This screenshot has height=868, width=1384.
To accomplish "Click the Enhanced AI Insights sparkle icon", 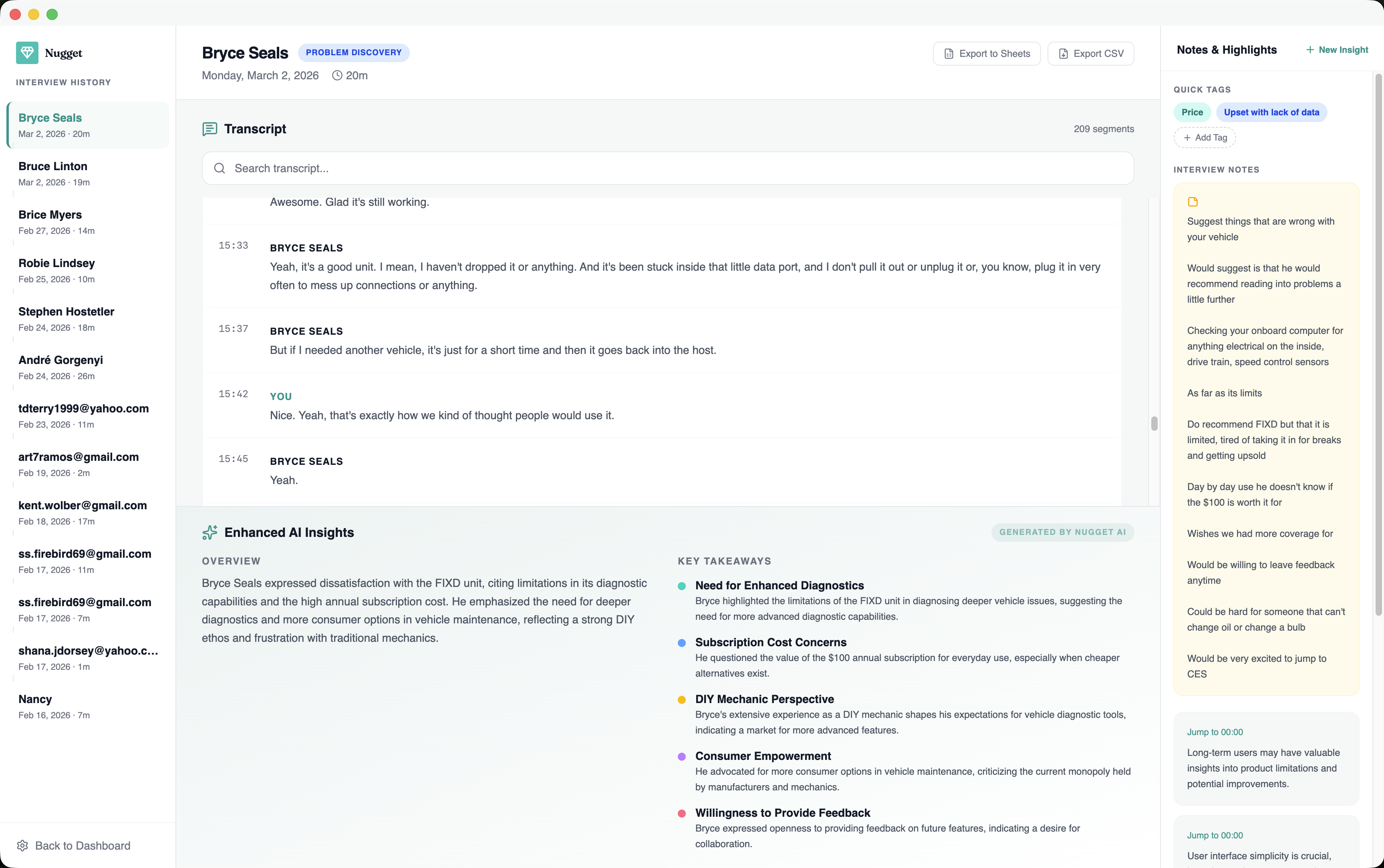I will (210, 532).
